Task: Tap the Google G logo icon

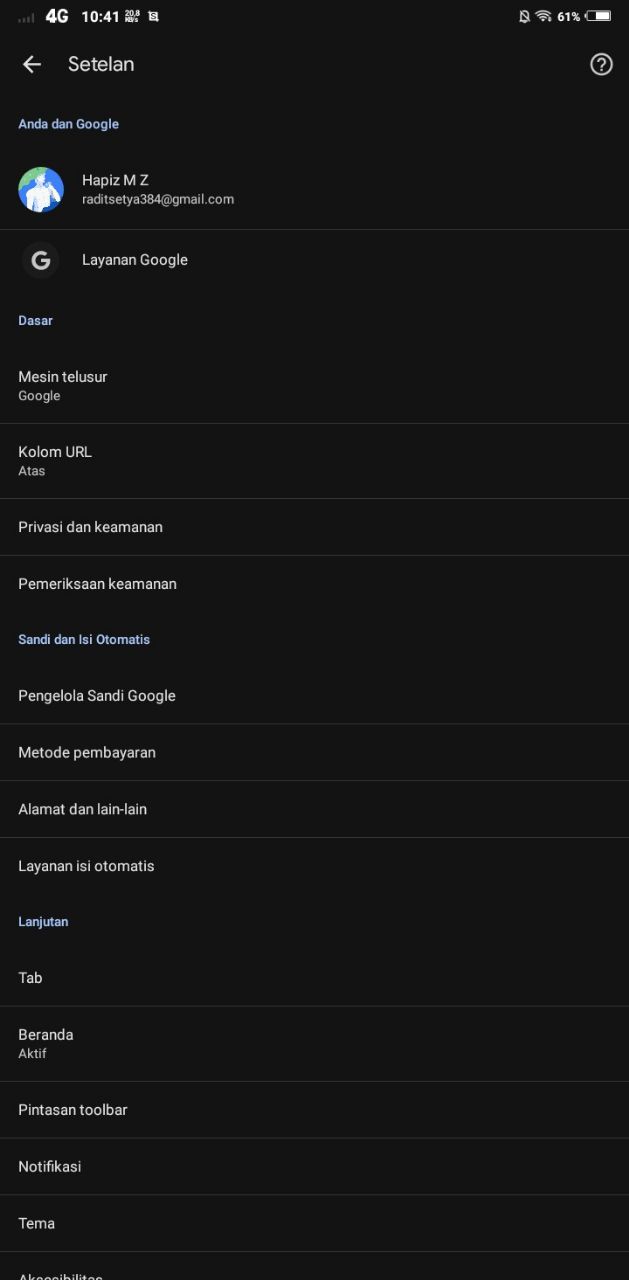Action: pos(41,260)
